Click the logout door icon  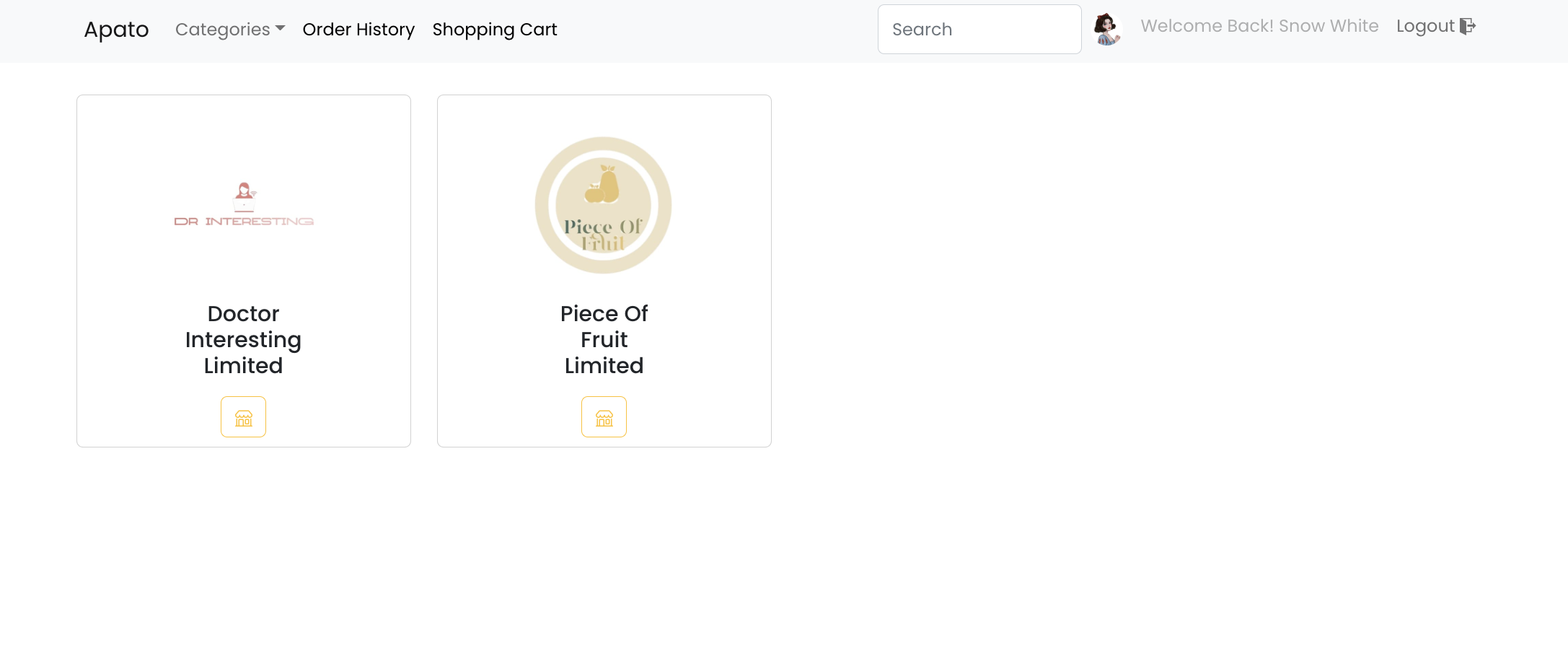(x=1468, y=26)
